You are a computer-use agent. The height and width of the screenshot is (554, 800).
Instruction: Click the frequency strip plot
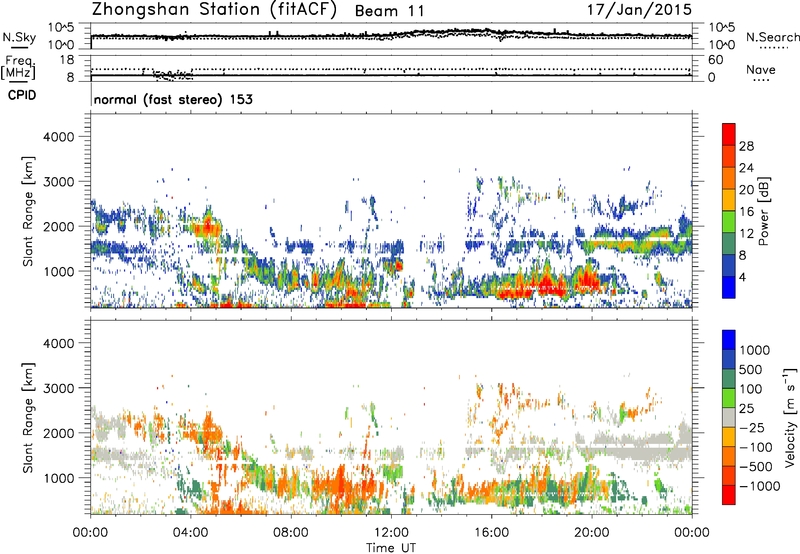click(391, 68)
